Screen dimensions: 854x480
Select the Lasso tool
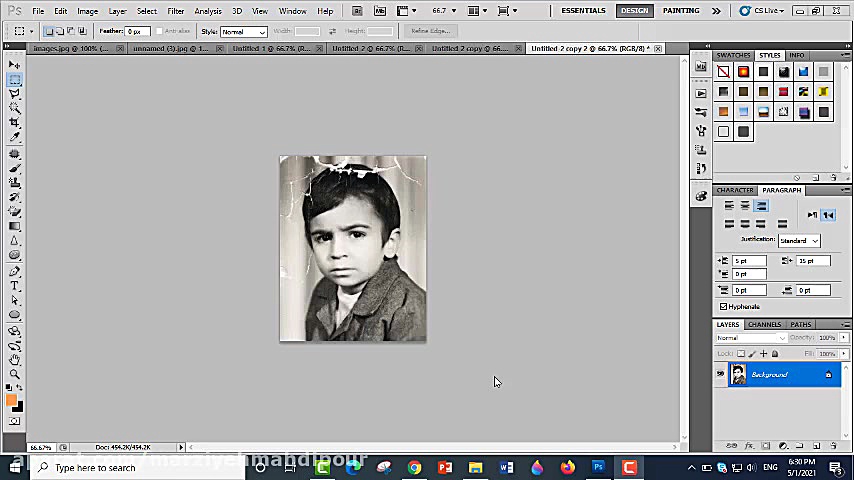[15, 94]
